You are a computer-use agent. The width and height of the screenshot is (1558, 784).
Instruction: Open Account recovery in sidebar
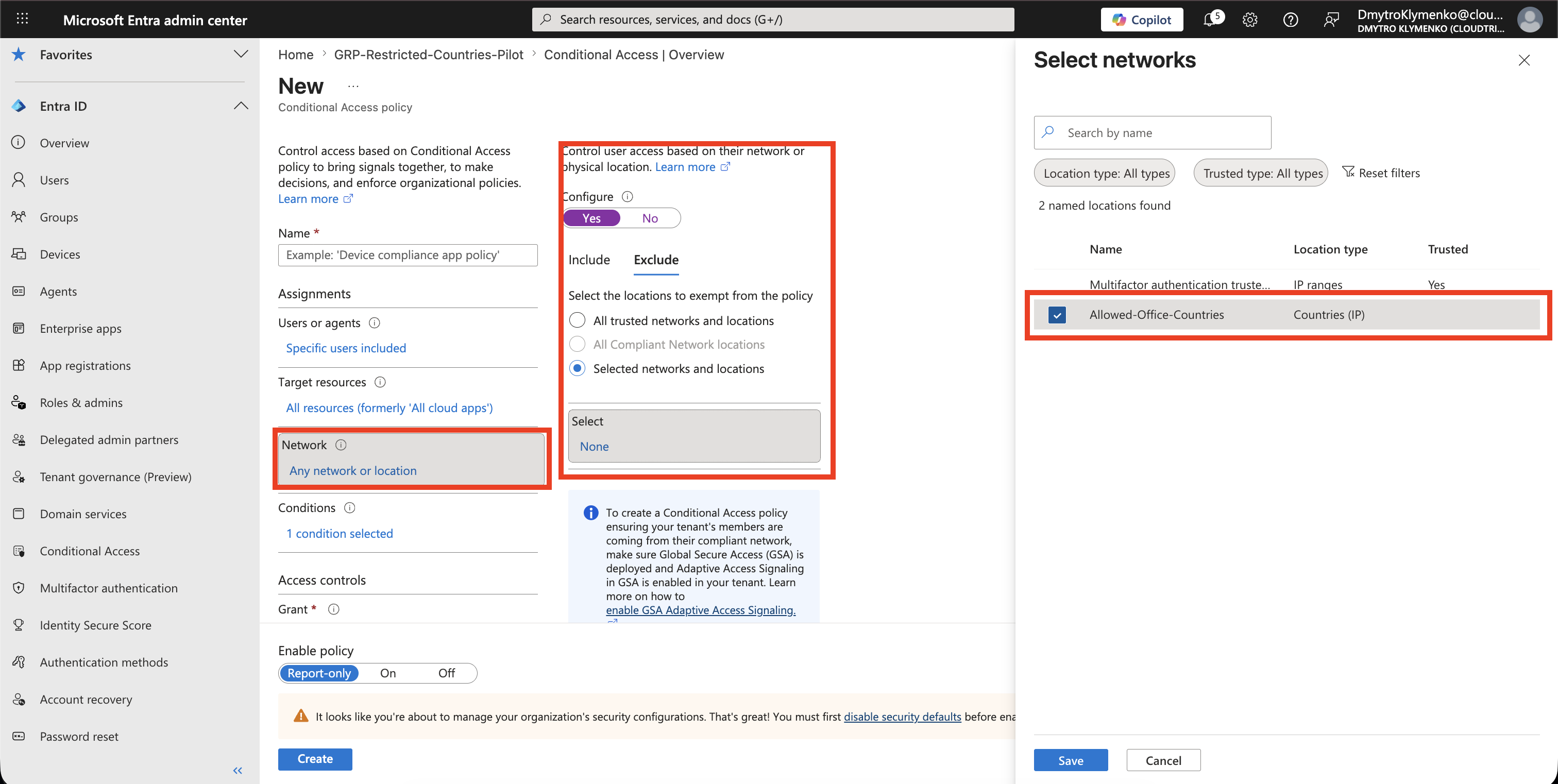tap(86, 700)
